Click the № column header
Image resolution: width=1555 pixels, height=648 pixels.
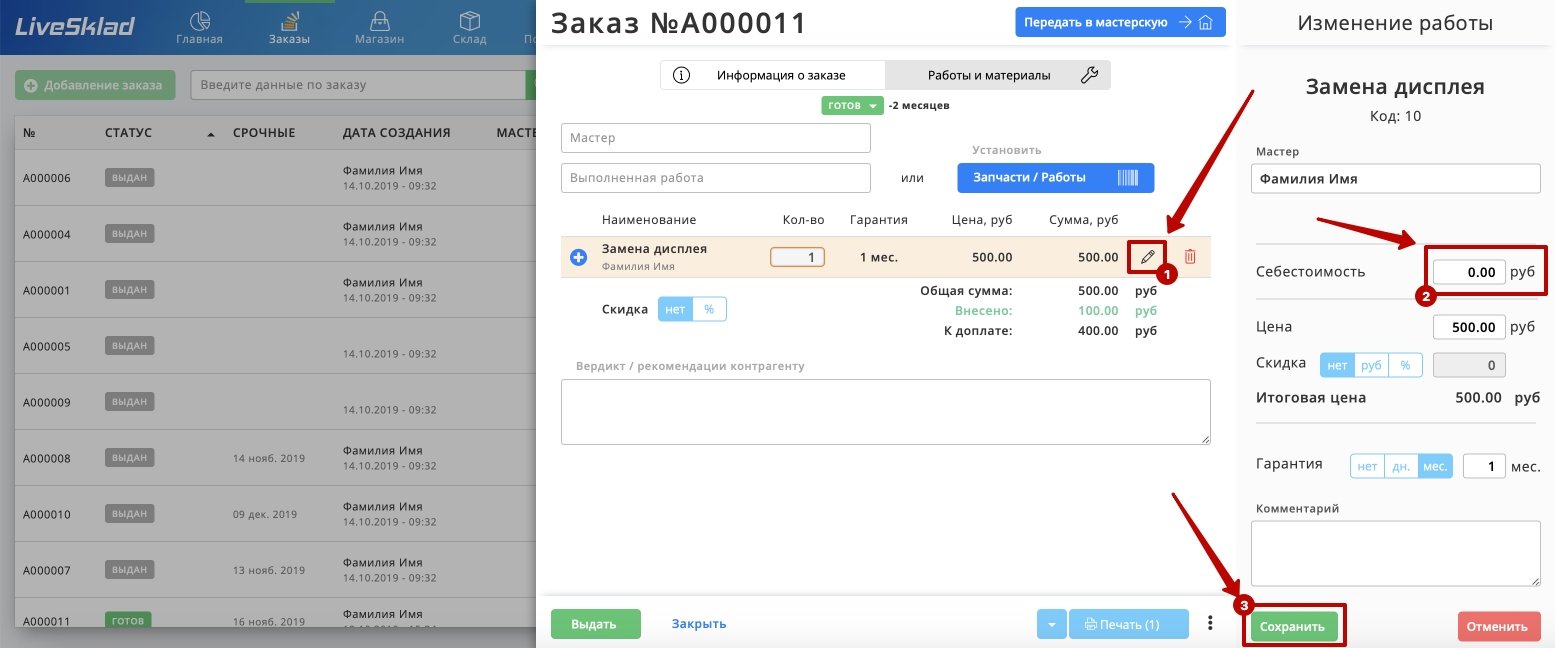pos(29,132)
